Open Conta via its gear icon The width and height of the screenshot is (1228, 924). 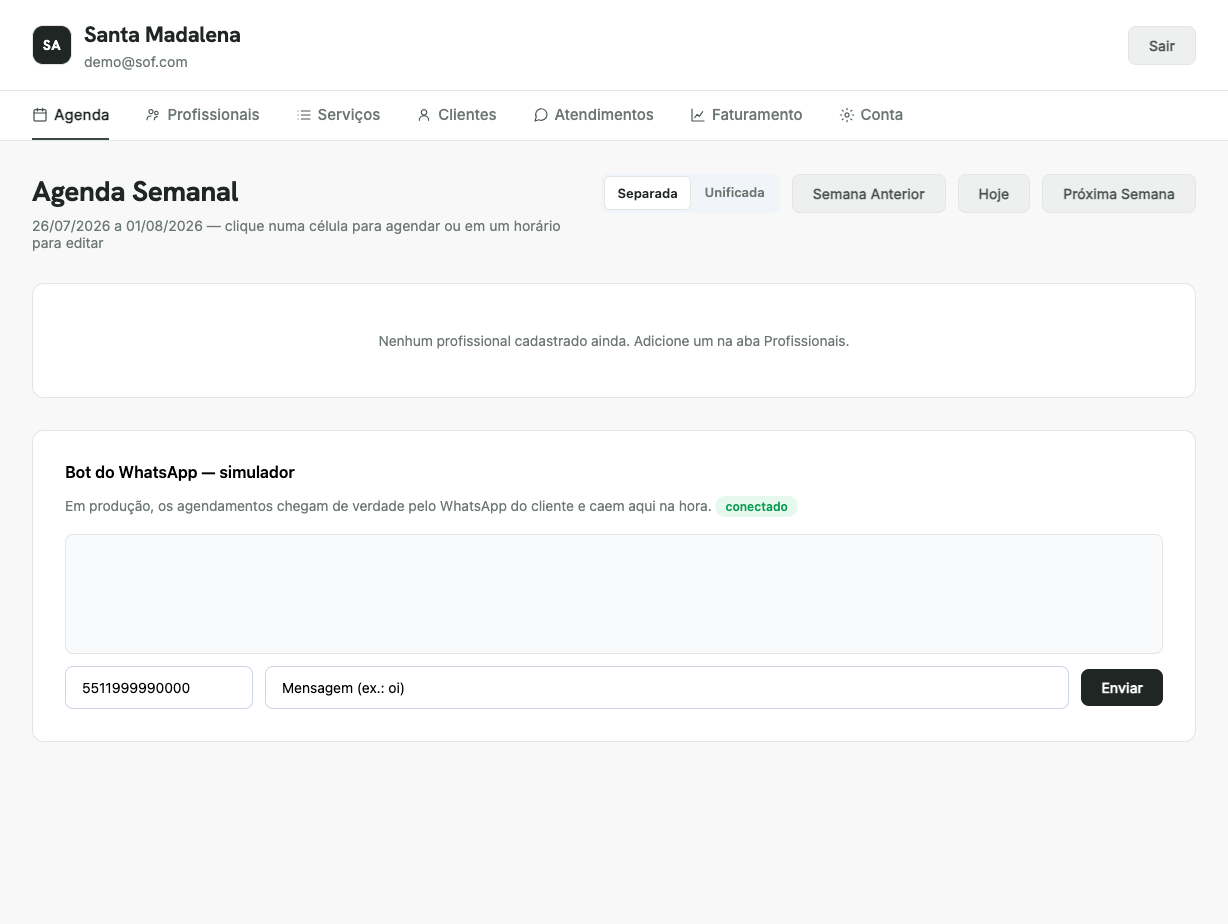tap(847, 115)
